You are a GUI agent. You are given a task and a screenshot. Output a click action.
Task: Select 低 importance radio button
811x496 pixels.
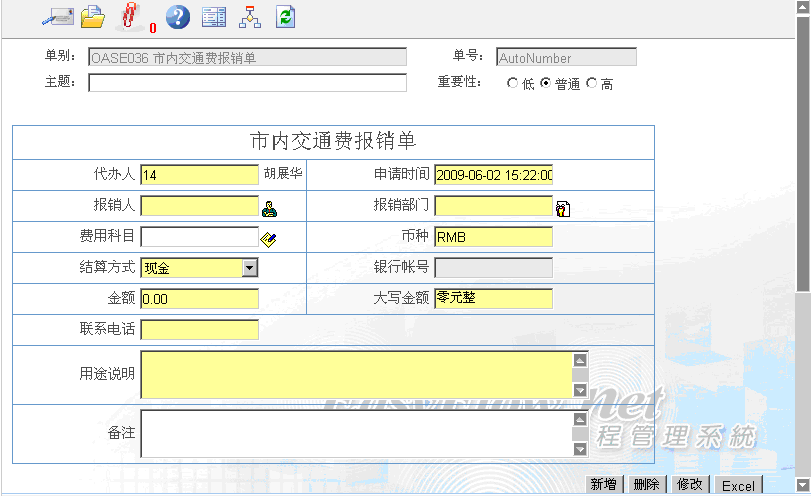[x=513, y=84]
